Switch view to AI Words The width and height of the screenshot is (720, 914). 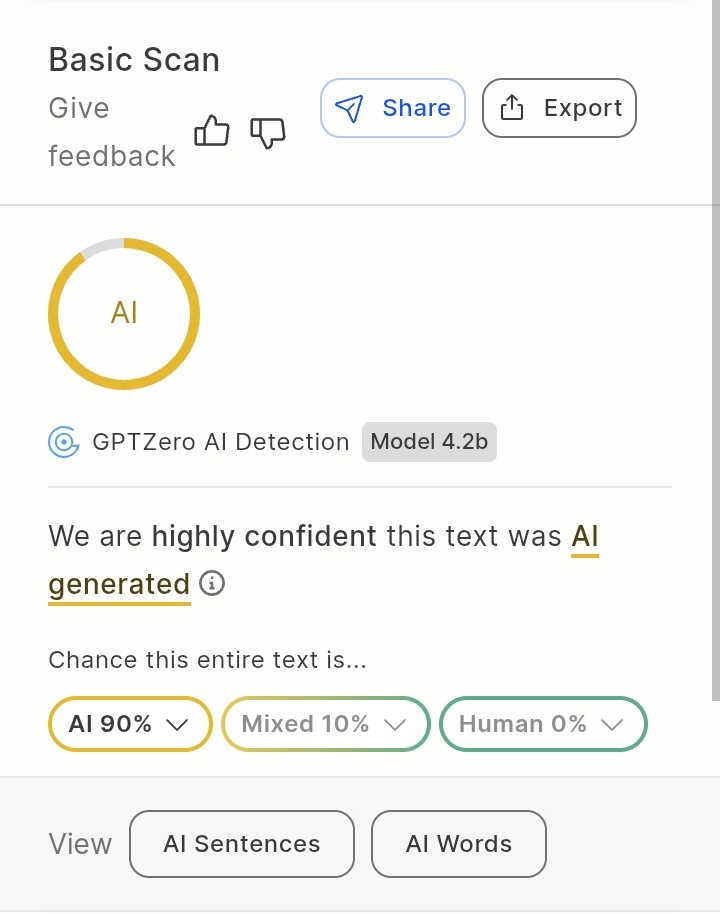coord(459,844)
